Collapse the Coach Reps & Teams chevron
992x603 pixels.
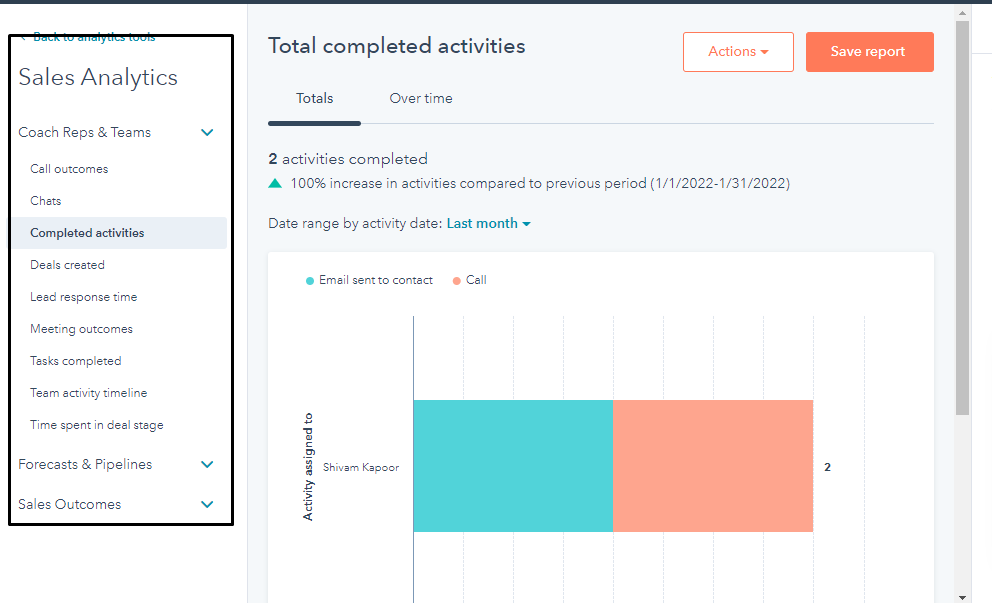click(x=207, y=132)
